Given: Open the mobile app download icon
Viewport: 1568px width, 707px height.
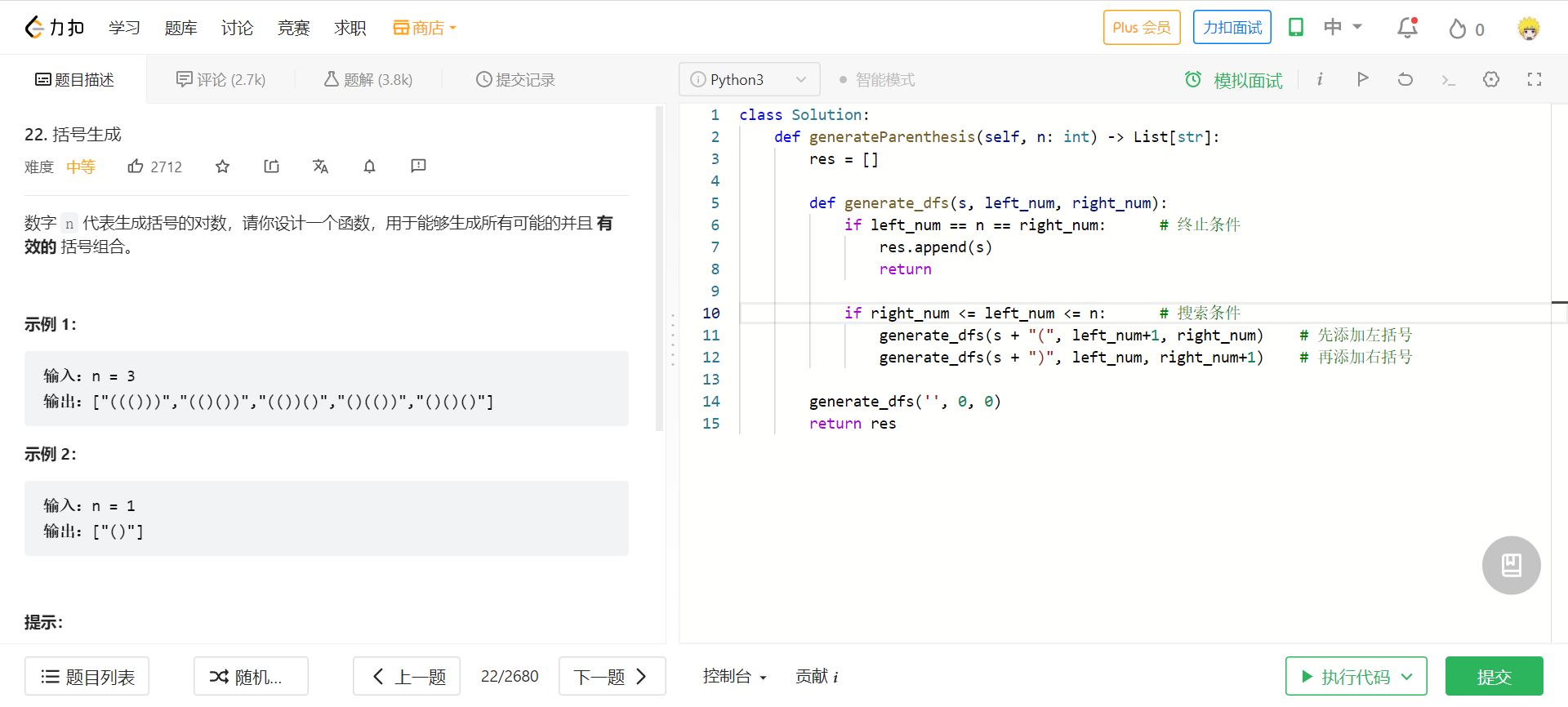Looking at the screenshot, I should click(x=1295, y=27).
